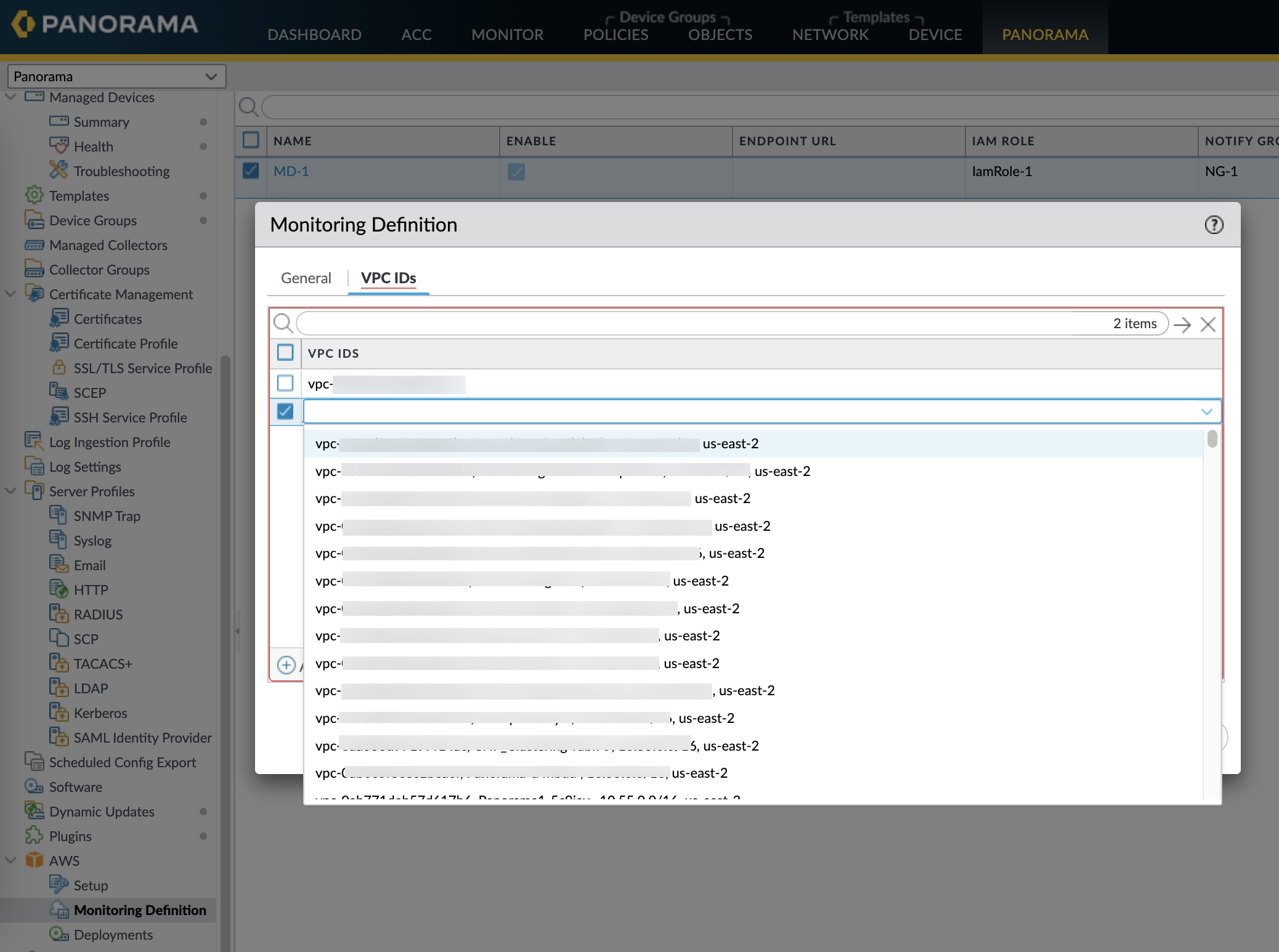Click the Health monitor icon
This screenshot has height=952, width=1279.
click(x=59, y=146)
